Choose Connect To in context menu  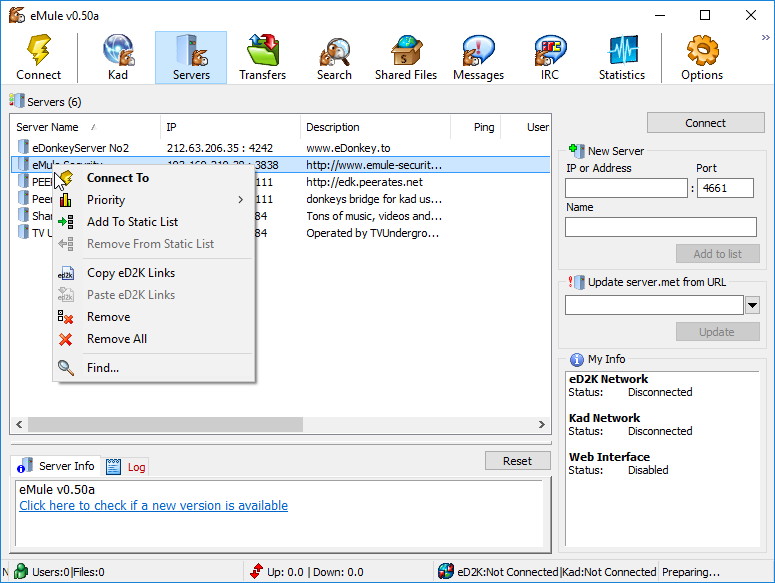coord(154,178)
